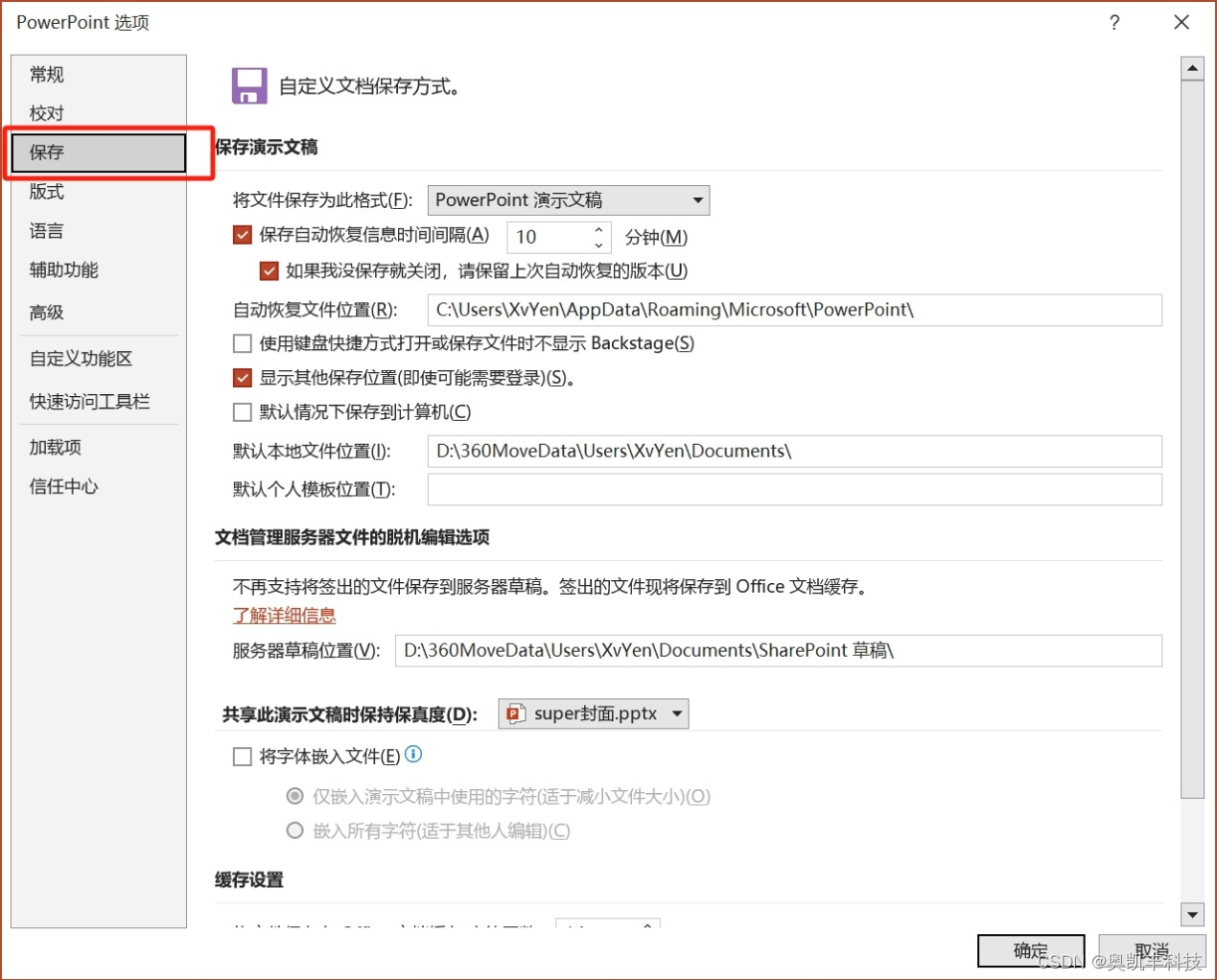Screen dimensions: 1217x980
Task: Select 仅嵌入演示文稿中使用的字符 radio button
Action: pyautogui.click(x=295, y=796)
